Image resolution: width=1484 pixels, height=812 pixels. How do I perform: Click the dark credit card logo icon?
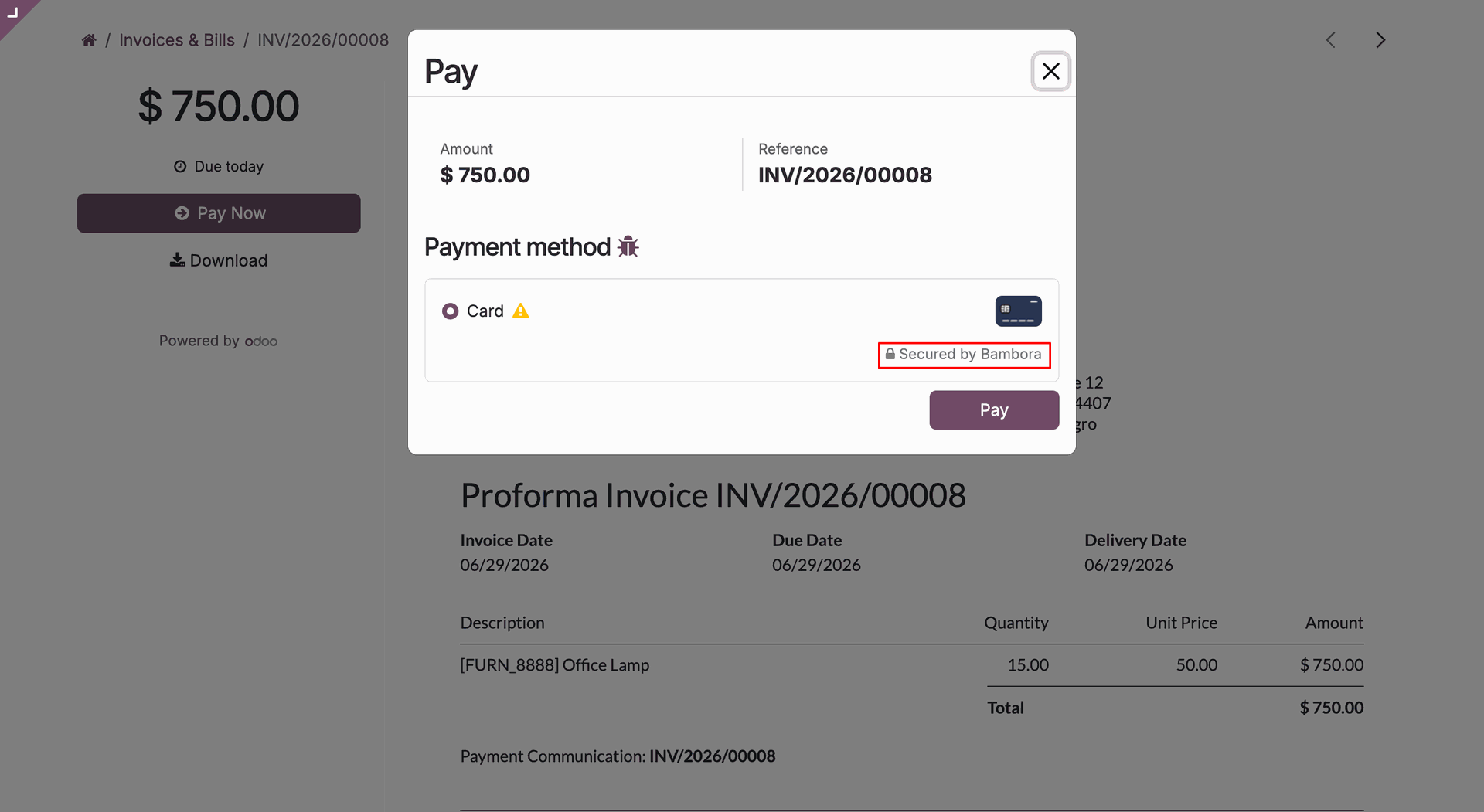pyautogui.click(x=1018, y=311)
